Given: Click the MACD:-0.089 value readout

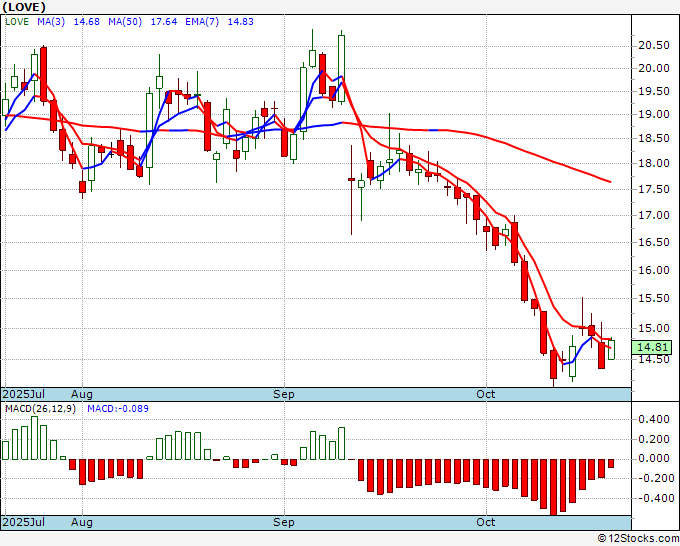Looking at the screenshot, I should (118, 409).
